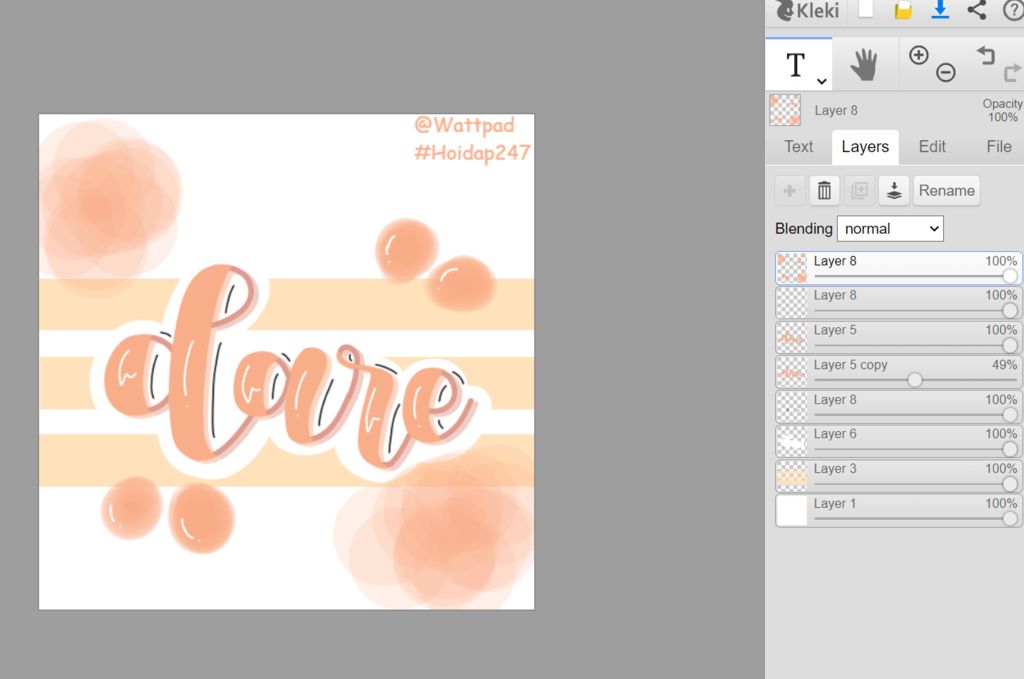Click the opacity slider of Layer 5 copy

click(915, 379)
